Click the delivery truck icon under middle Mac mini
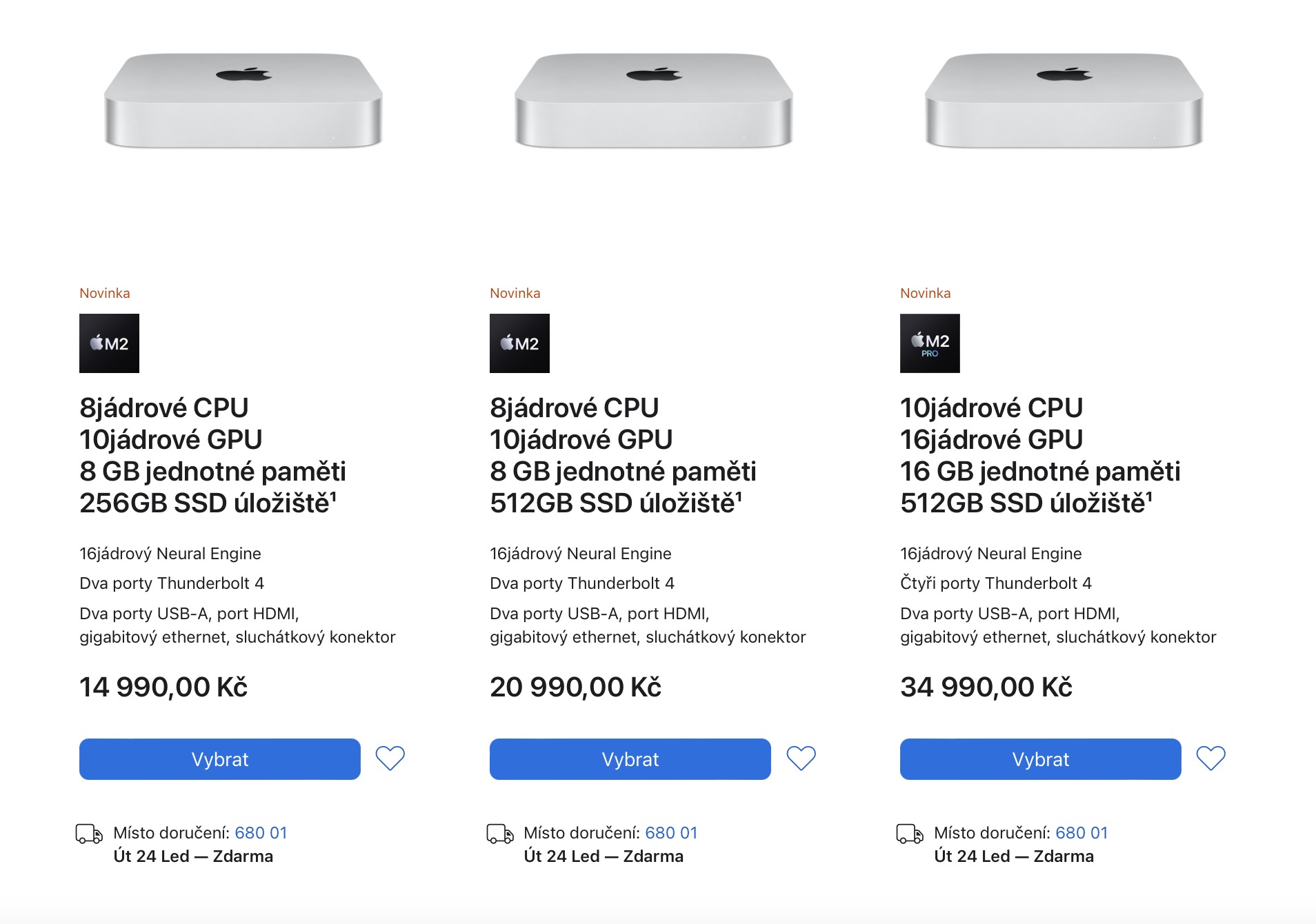This screenshot has width=1316, height=924. pyautogui.click(x=499, y=832)
